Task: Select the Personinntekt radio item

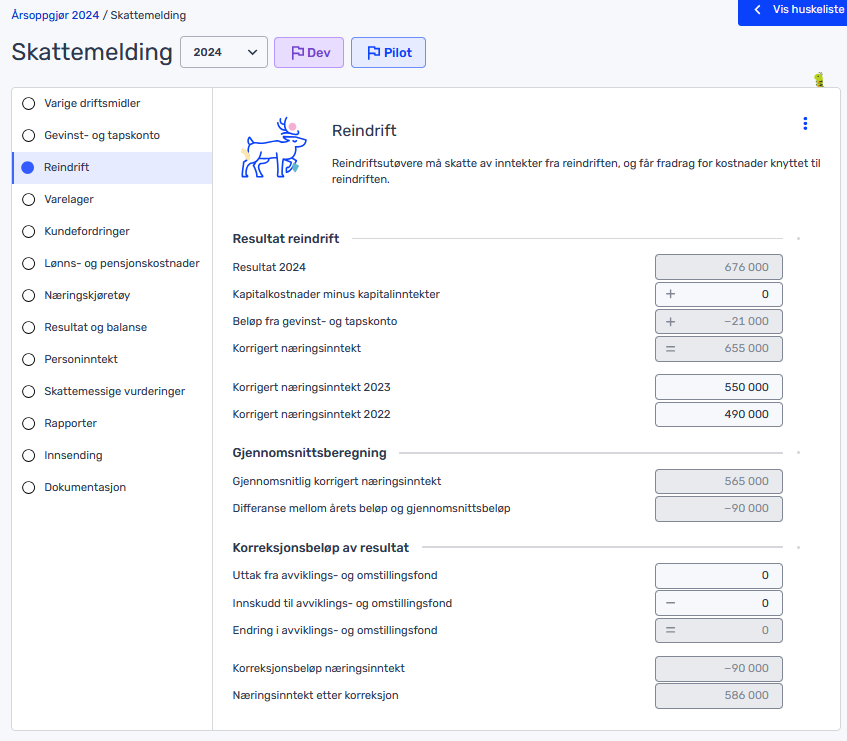Action: pyautogui.click(x=29, y=359)
